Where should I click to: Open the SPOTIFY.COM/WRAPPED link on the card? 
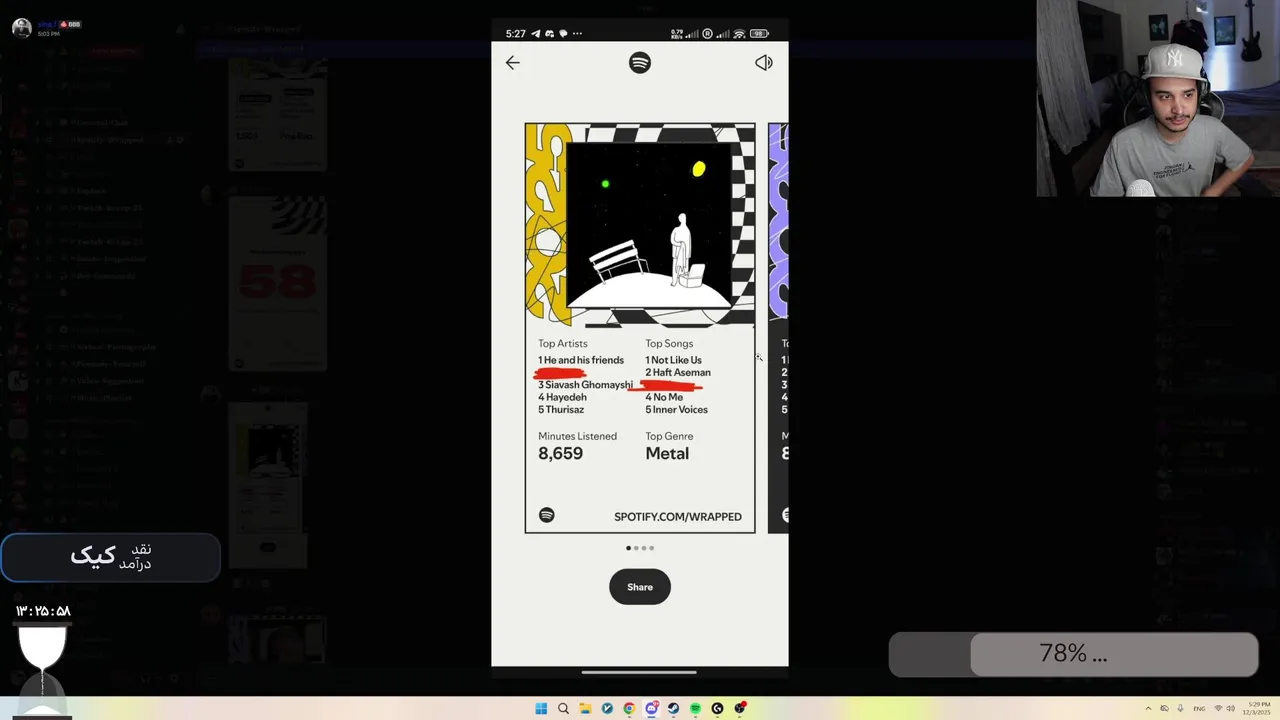678,517
